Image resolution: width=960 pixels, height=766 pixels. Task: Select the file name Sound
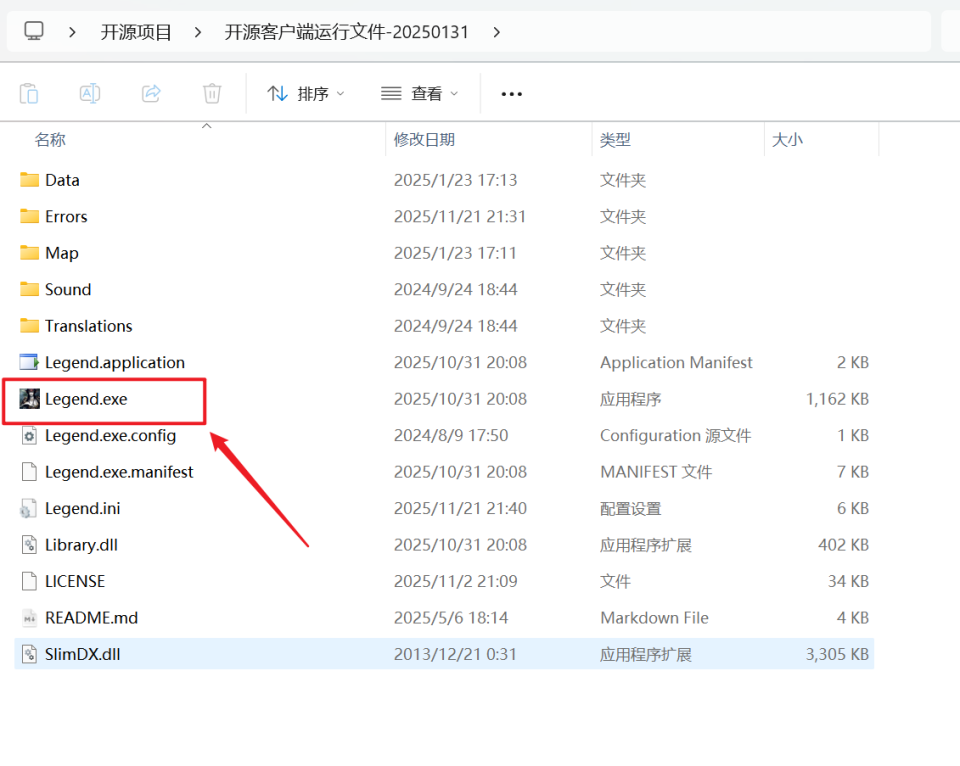pyautogui.click(x=68, y=290)
